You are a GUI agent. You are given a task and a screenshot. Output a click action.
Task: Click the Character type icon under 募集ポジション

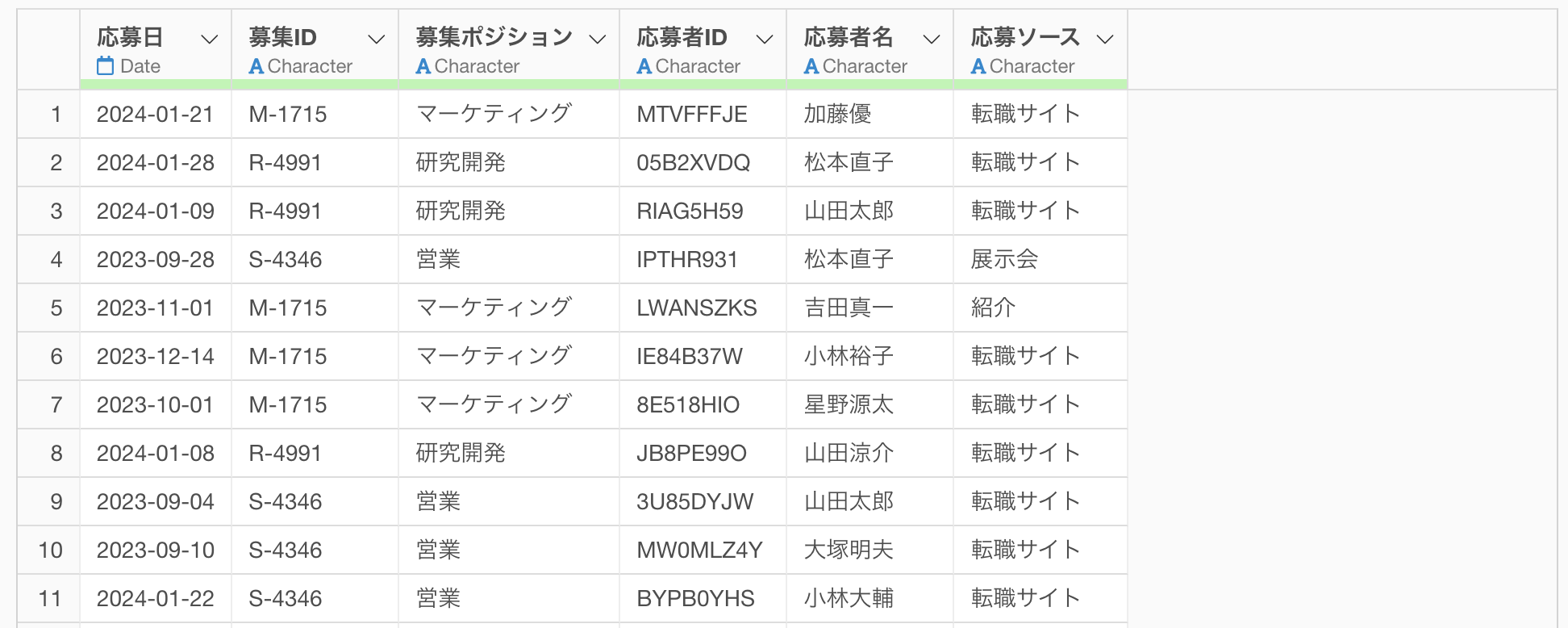[423, 66]
